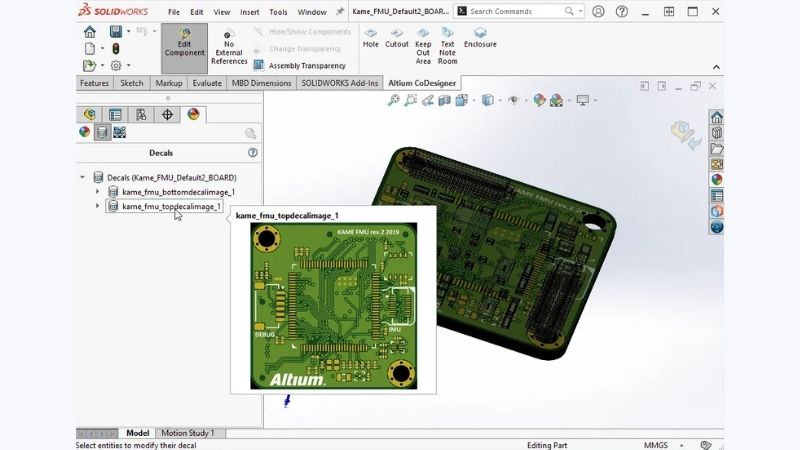Expand kame_fmu_bottomdecalimage_1 node
Screen dimensions: 800x450
pos(97,192)
